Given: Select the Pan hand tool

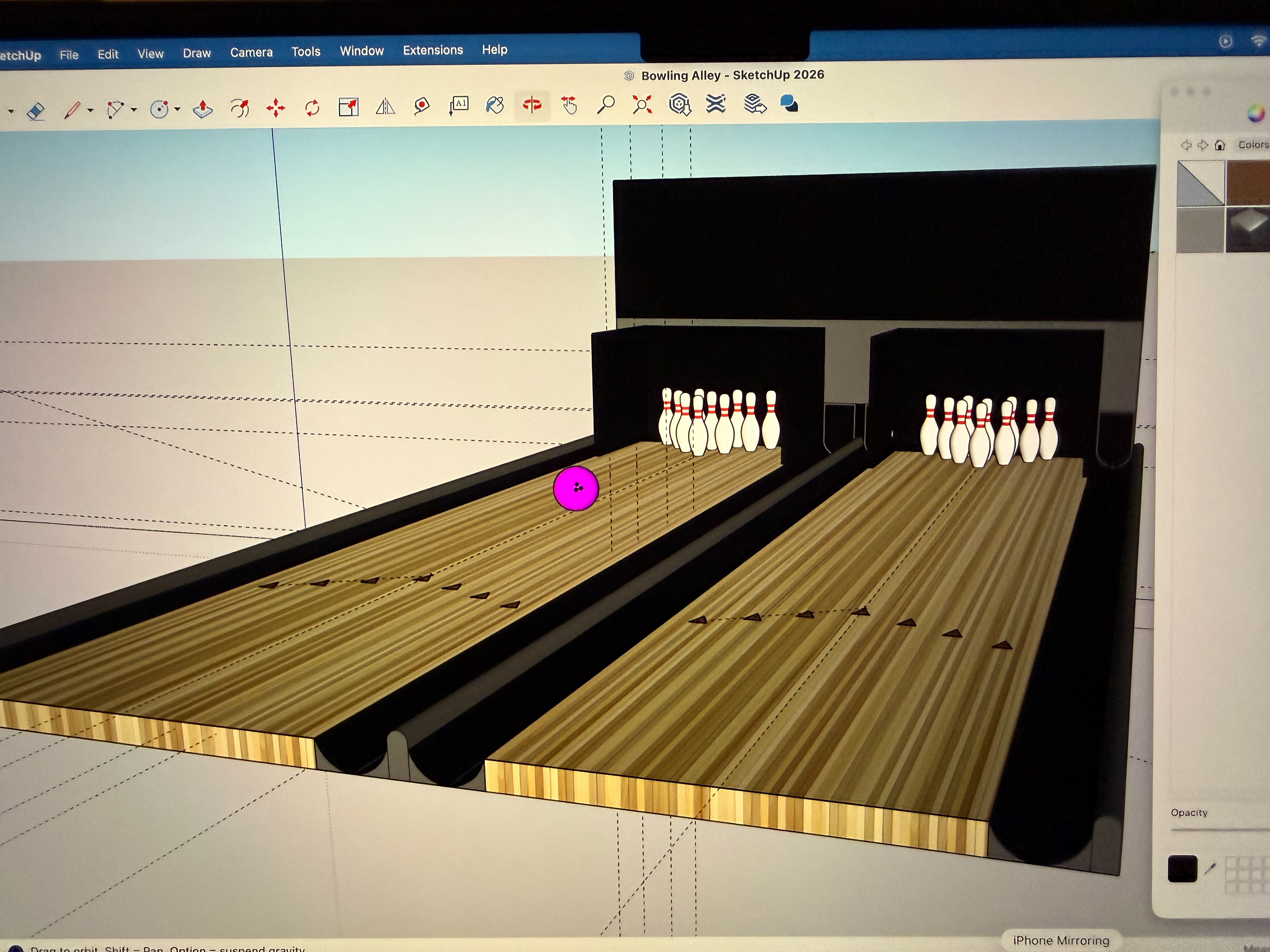Looking at the screenshot, I should pyautogui.click(x=569, y=105).
